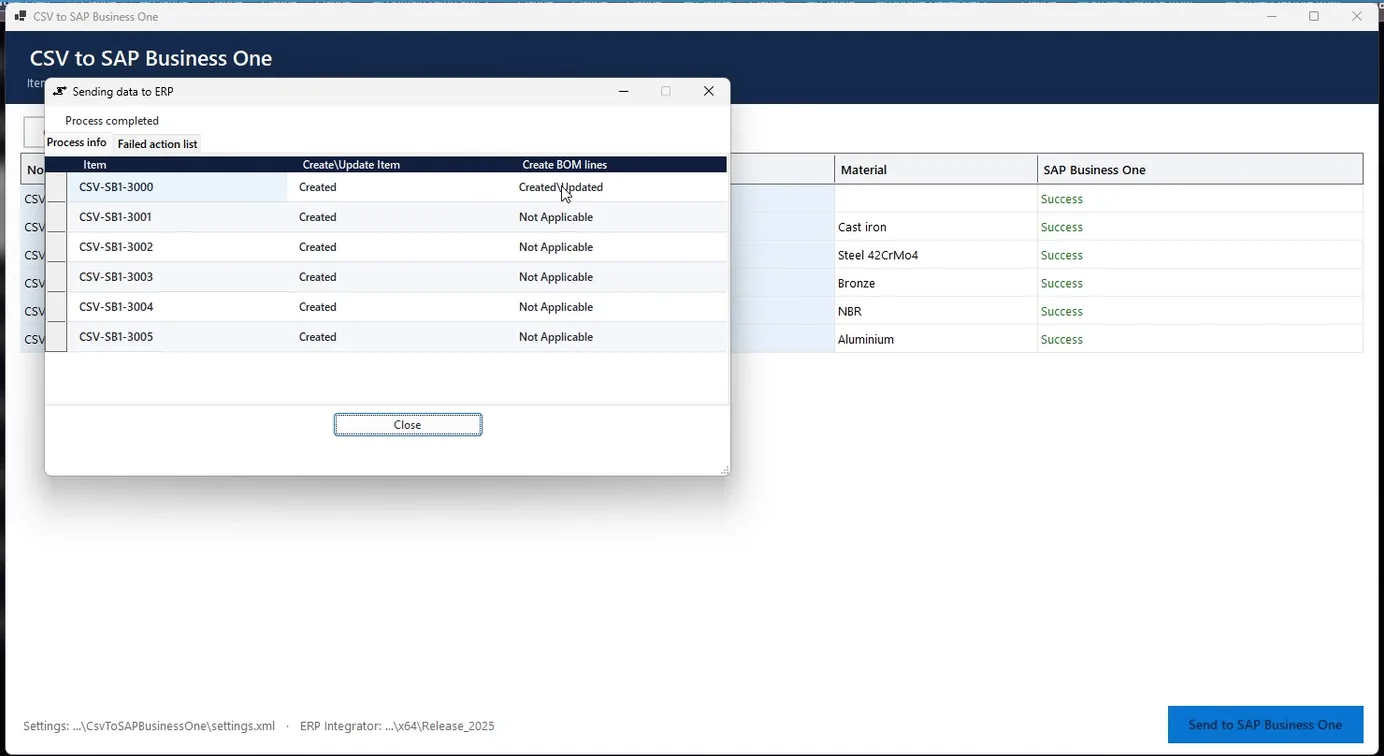The image size is (1384, 756).
Task: Select Cast iron material cell
Action: 935,227
